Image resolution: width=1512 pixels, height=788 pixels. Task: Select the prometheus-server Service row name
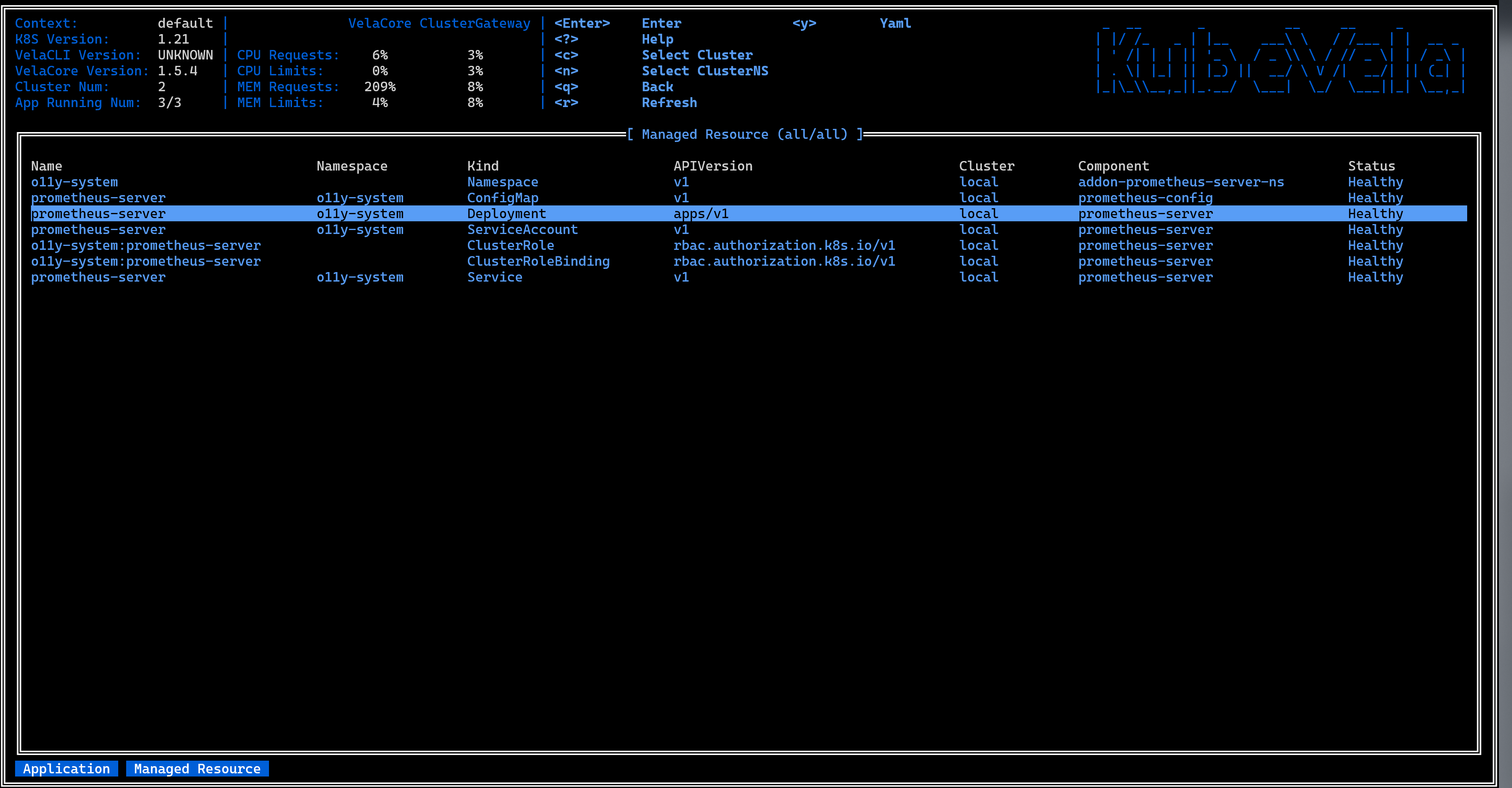coord(98,277)
